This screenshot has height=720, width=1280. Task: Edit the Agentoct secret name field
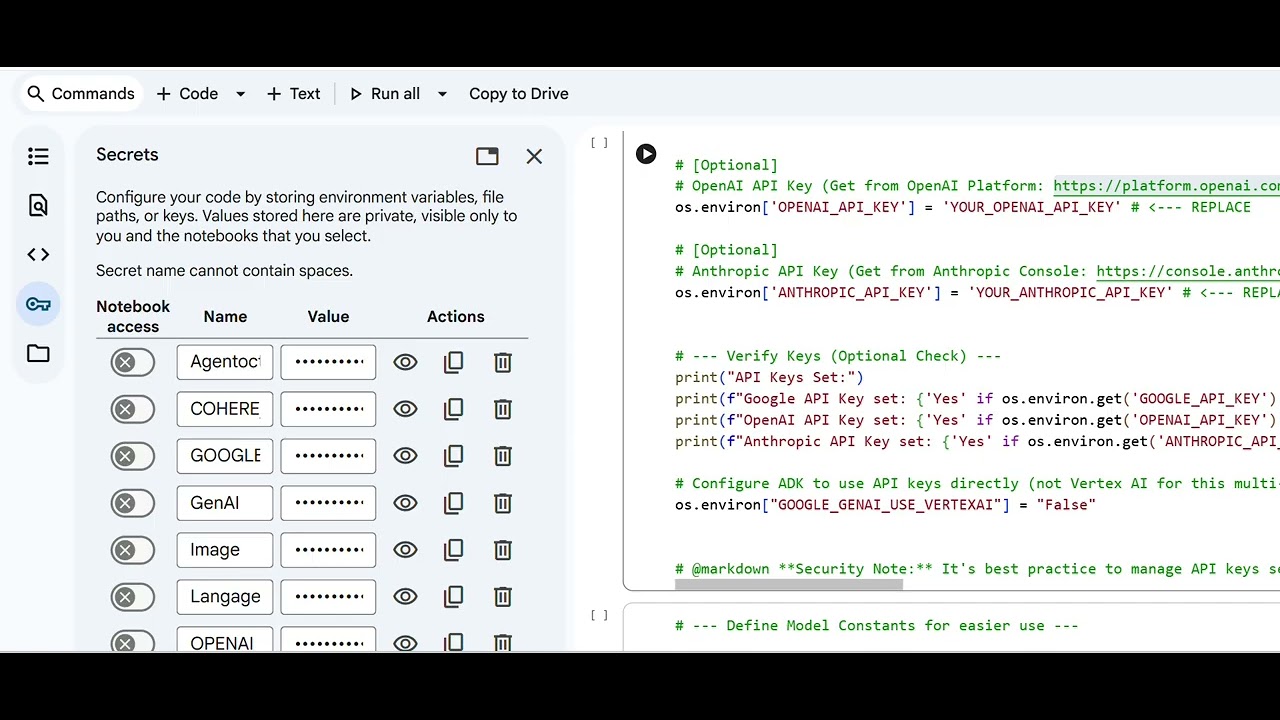pyautogui.click(x=225, y=362)
